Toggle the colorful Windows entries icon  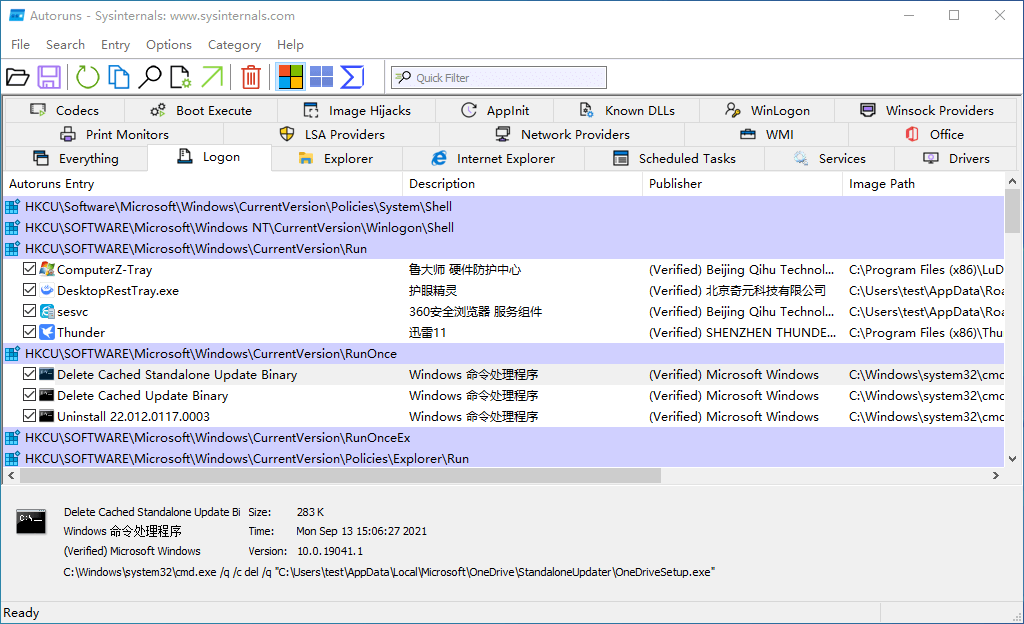click(291, 77)
